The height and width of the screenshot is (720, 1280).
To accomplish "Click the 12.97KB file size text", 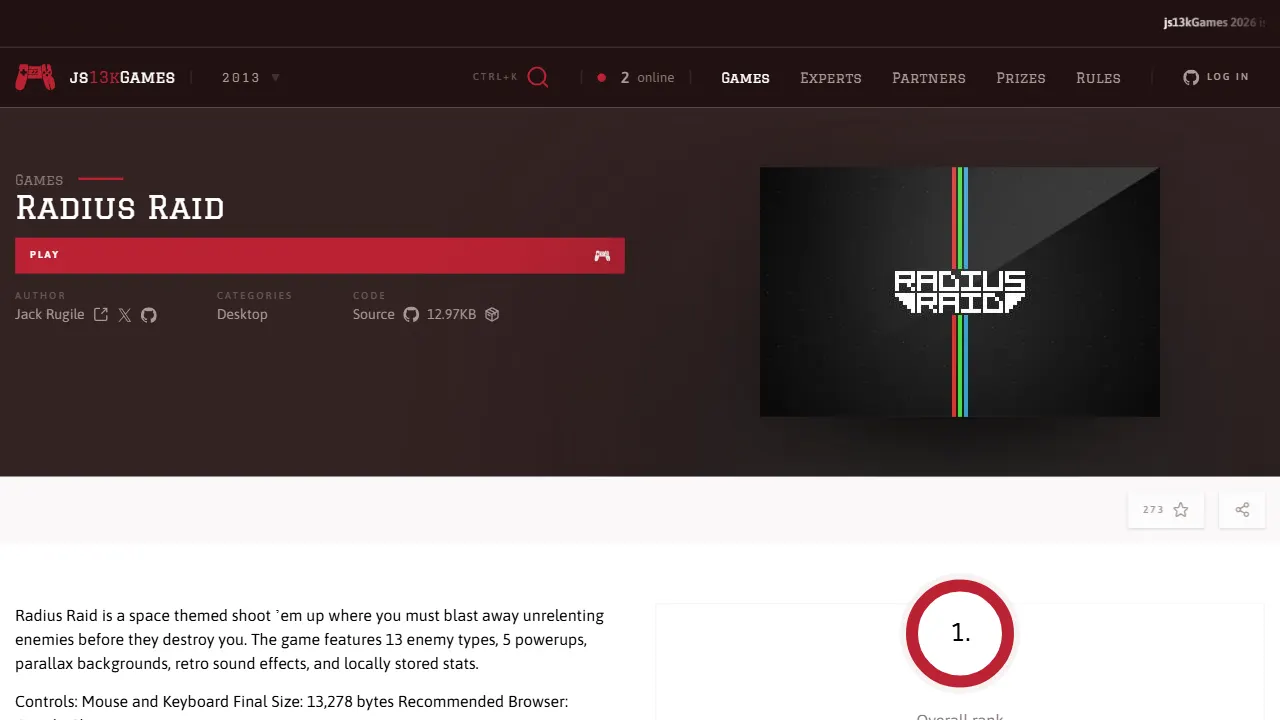I will point(451,314).
